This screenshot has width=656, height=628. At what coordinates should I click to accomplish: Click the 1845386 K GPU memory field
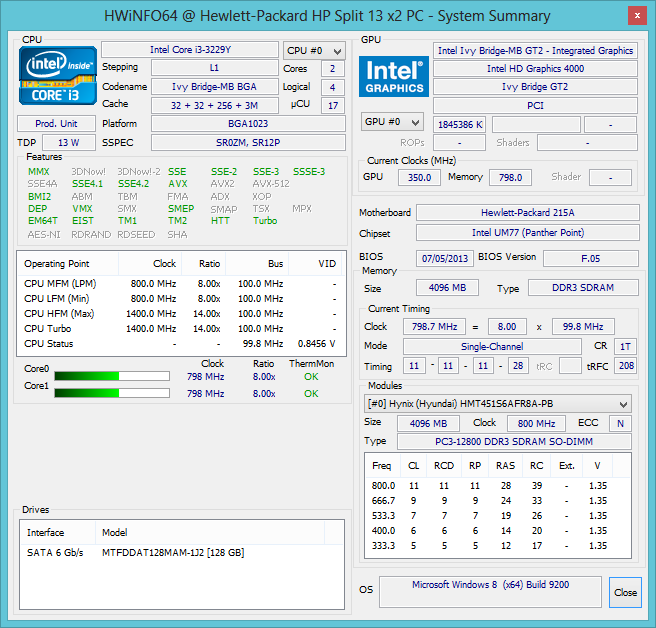tap(460, 125)
